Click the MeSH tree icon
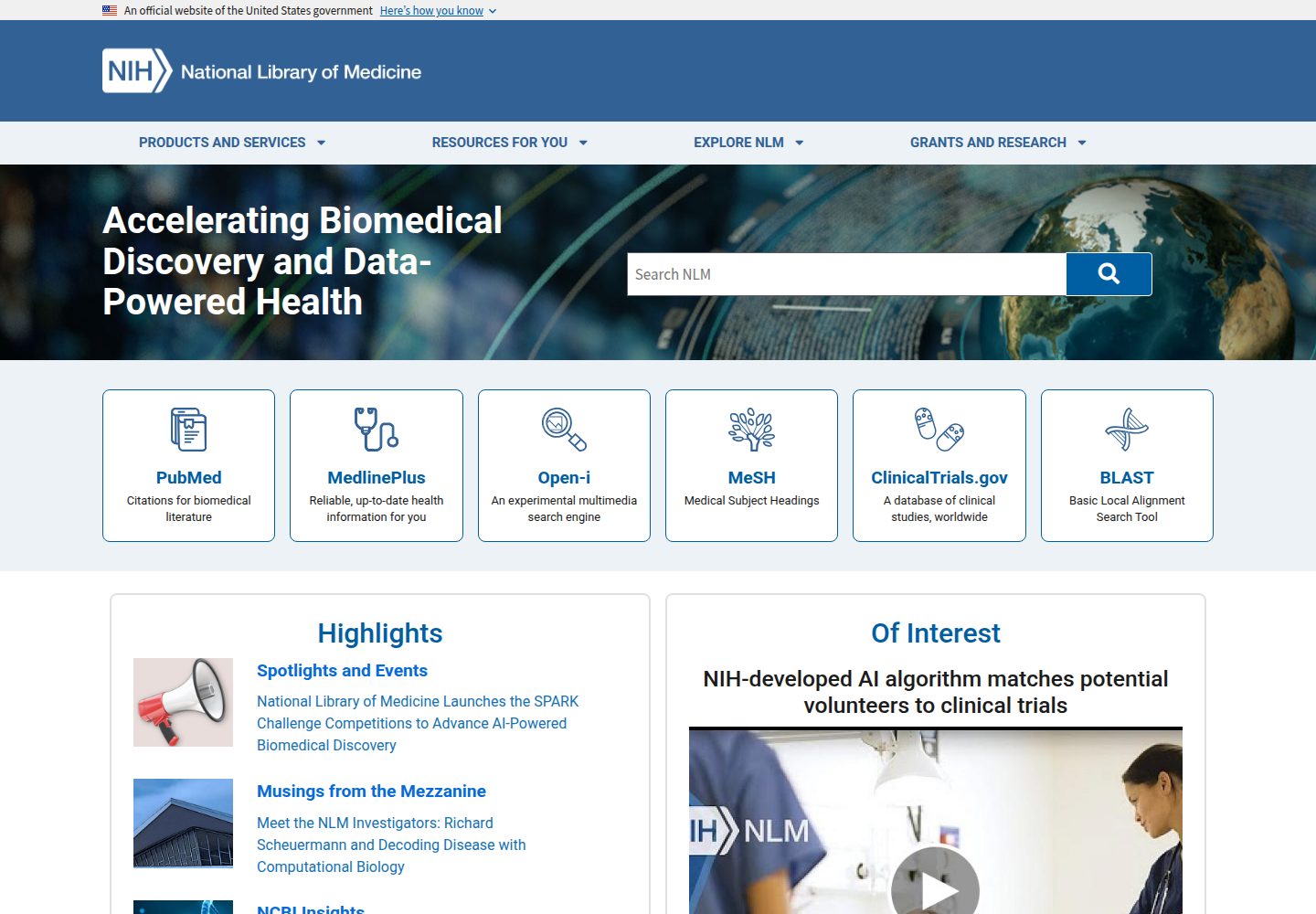Viewport: 1316px width, 914px height. click(751, 429)
